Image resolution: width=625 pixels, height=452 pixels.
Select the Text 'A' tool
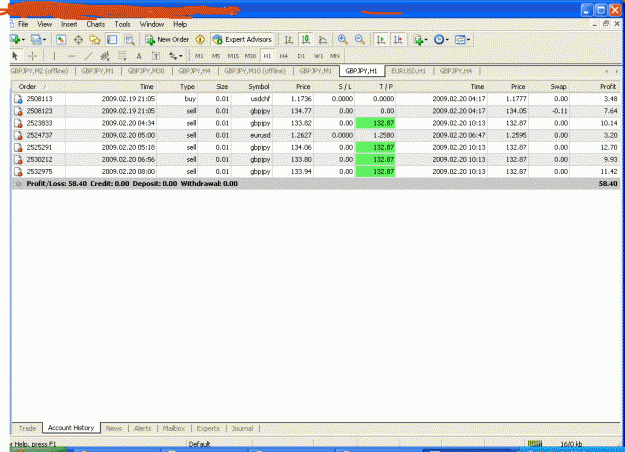139,56
